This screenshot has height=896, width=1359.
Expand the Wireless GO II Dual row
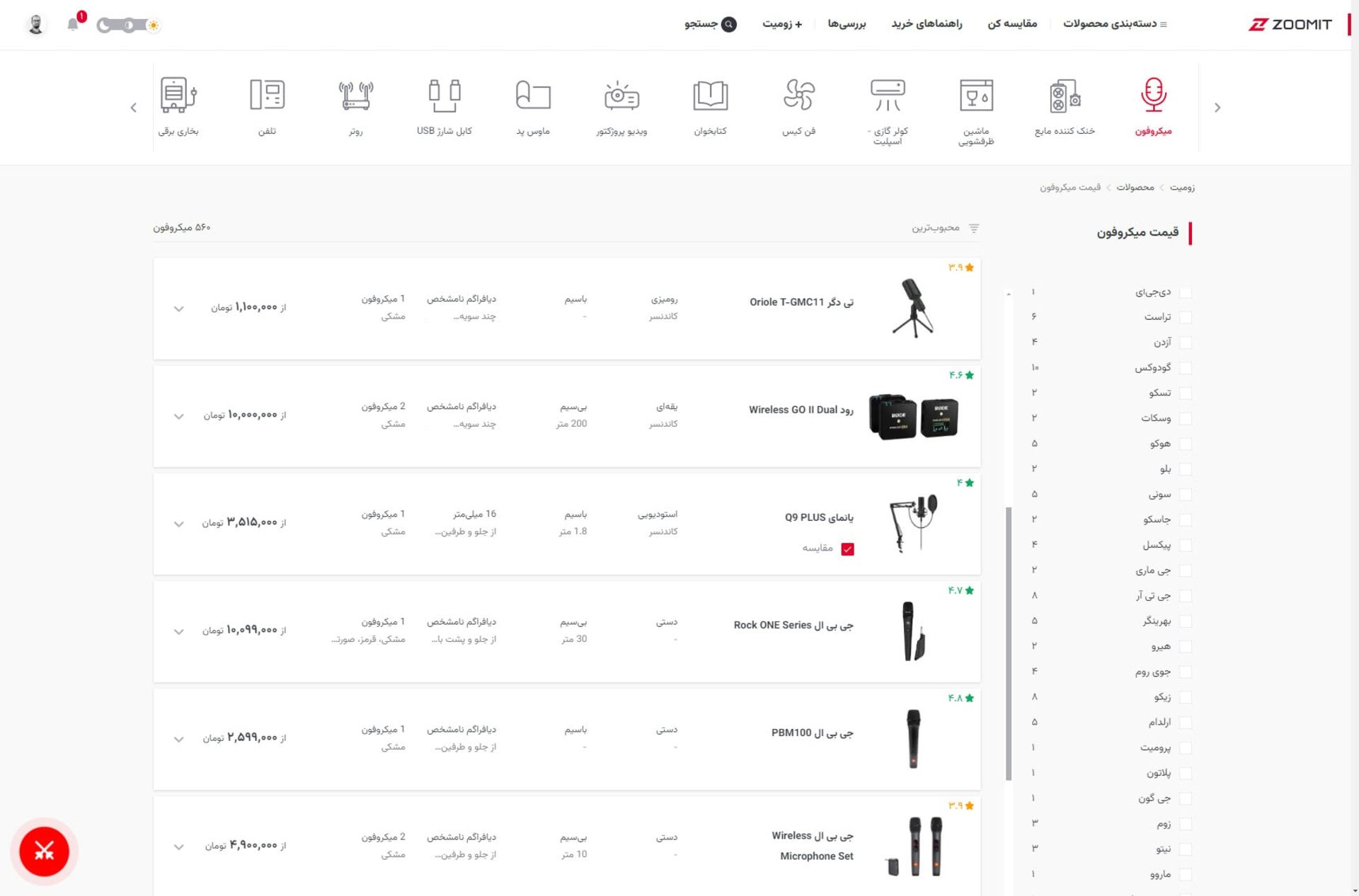tap(178, 416)
